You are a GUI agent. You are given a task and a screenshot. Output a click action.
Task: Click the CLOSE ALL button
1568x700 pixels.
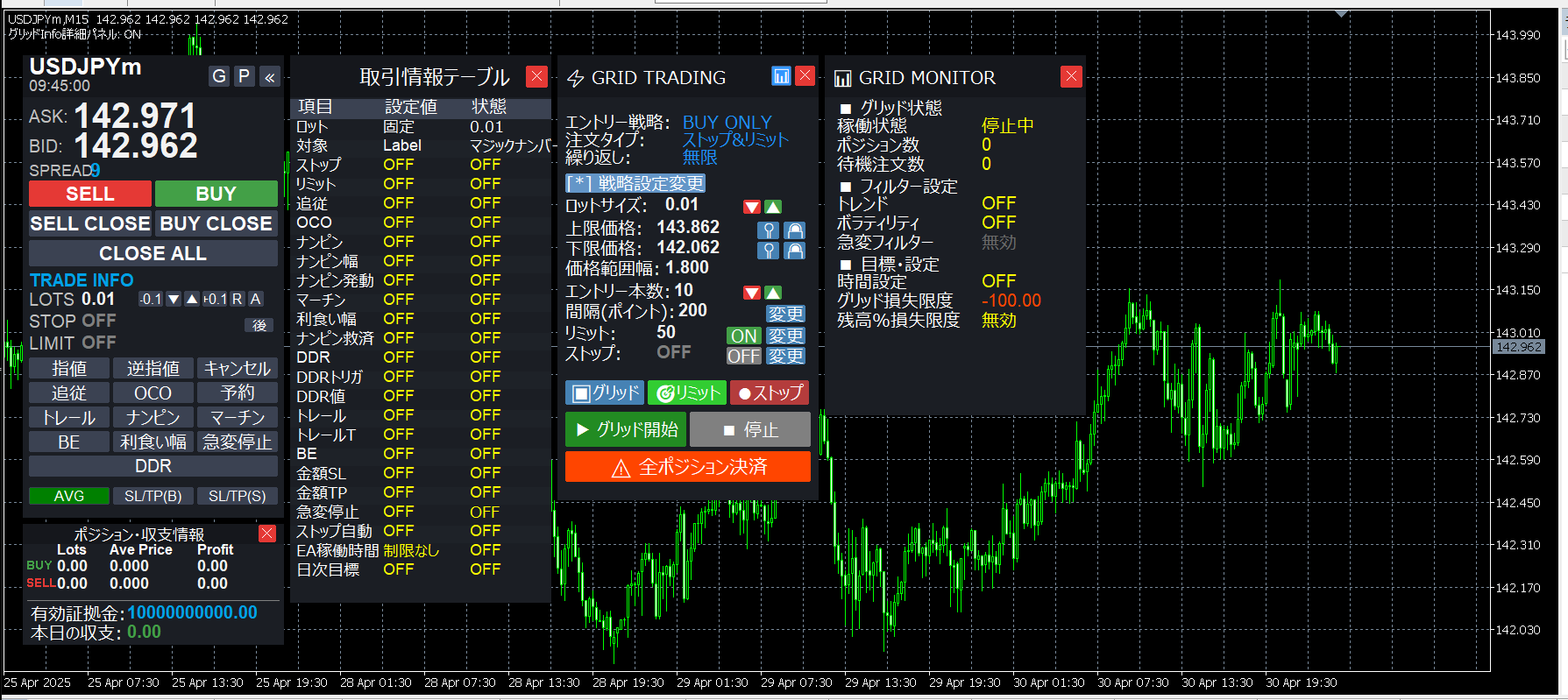point(153,253)
